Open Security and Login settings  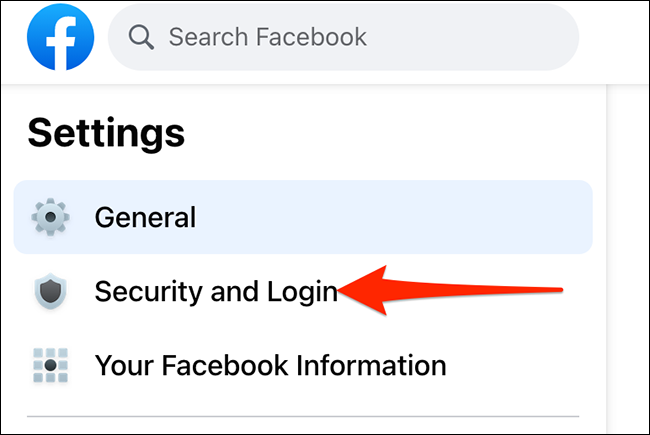[215, 291]
